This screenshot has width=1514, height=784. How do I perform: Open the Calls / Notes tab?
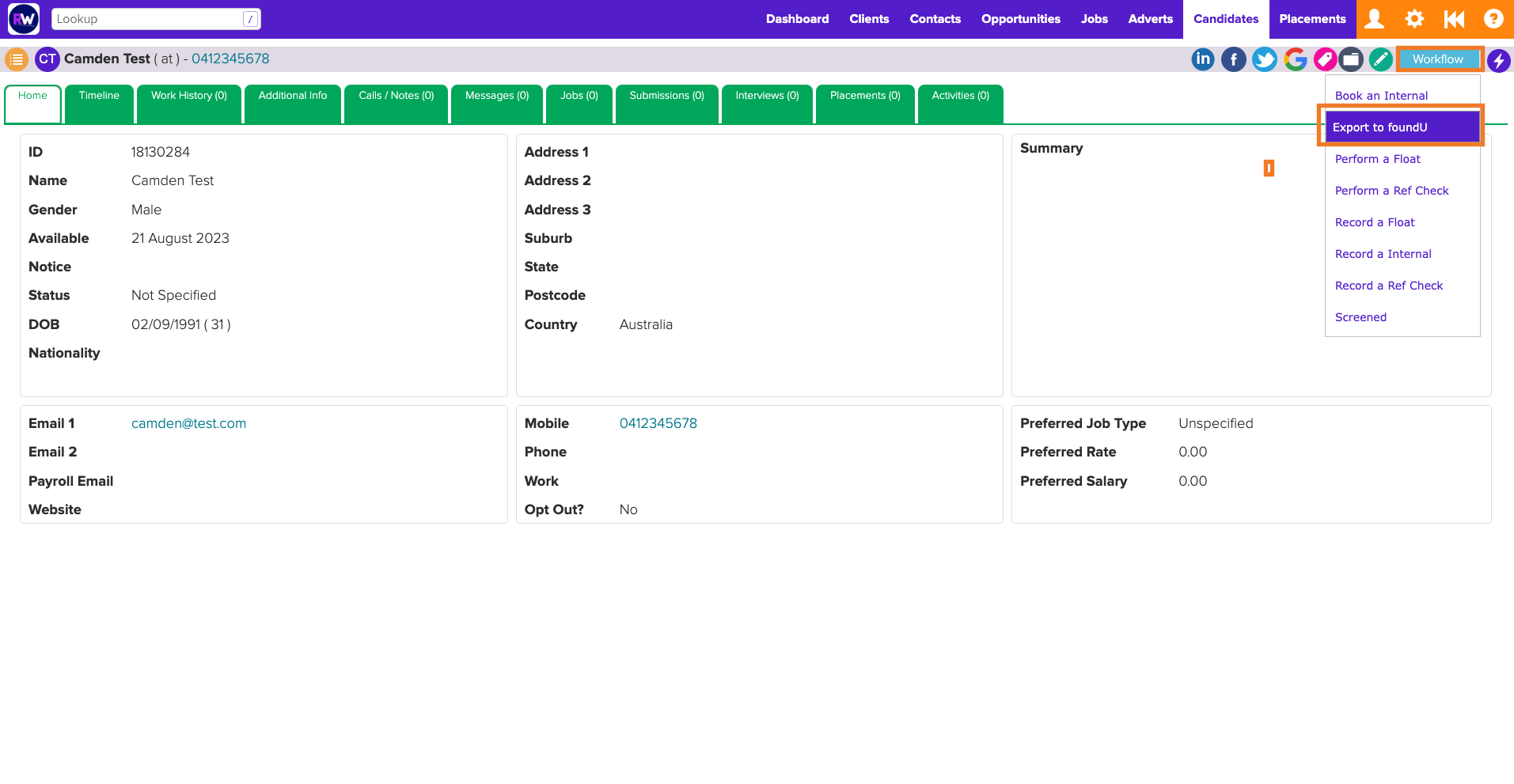pos(396,96)
